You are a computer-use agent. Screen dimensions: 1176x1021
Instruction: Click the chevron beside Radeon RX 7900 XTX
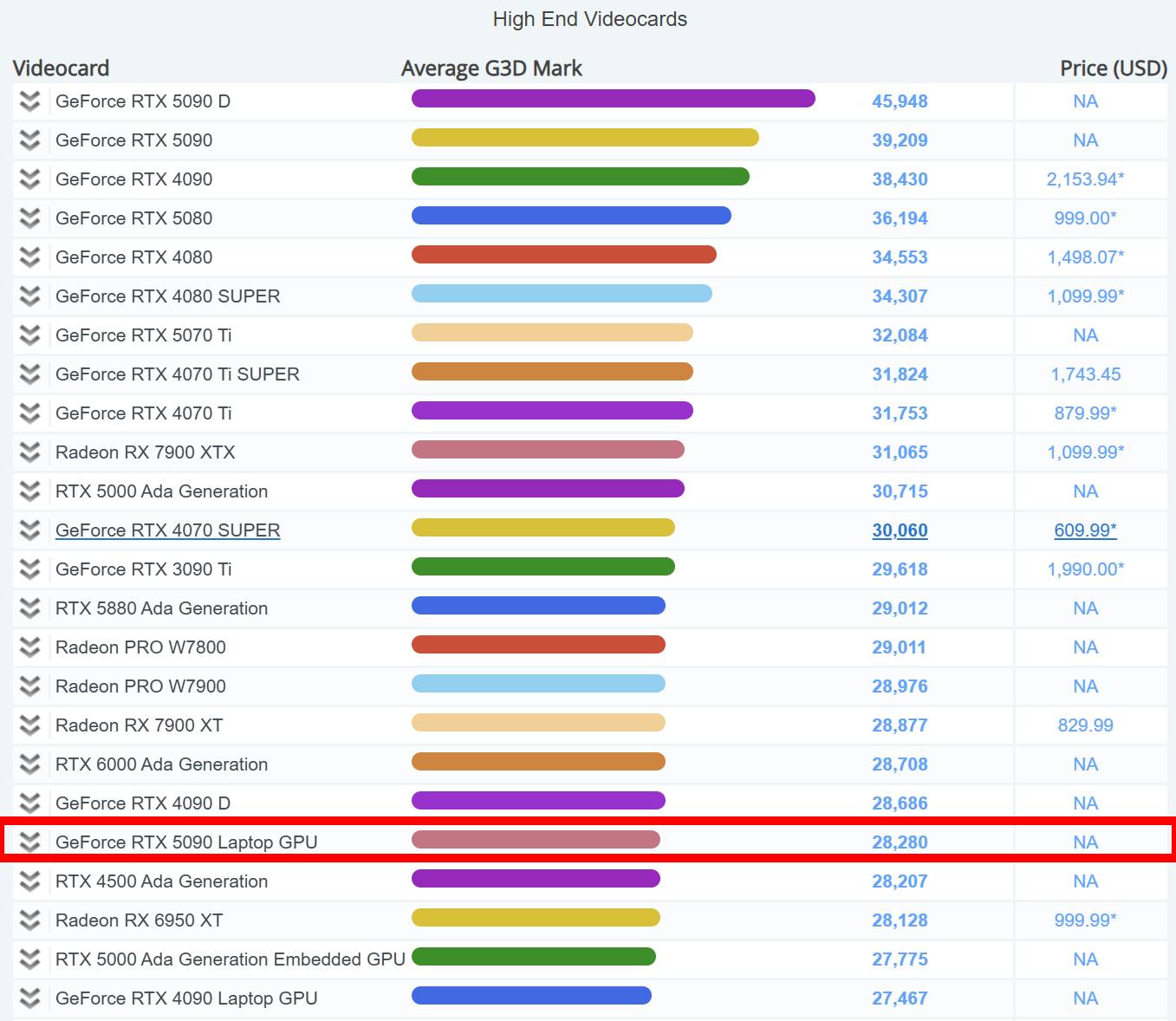tap(30, 452)
